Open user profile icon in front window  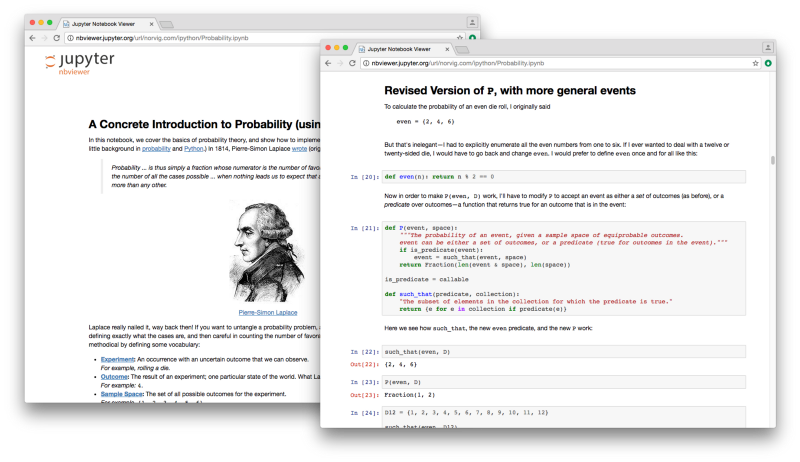[768, 47]
